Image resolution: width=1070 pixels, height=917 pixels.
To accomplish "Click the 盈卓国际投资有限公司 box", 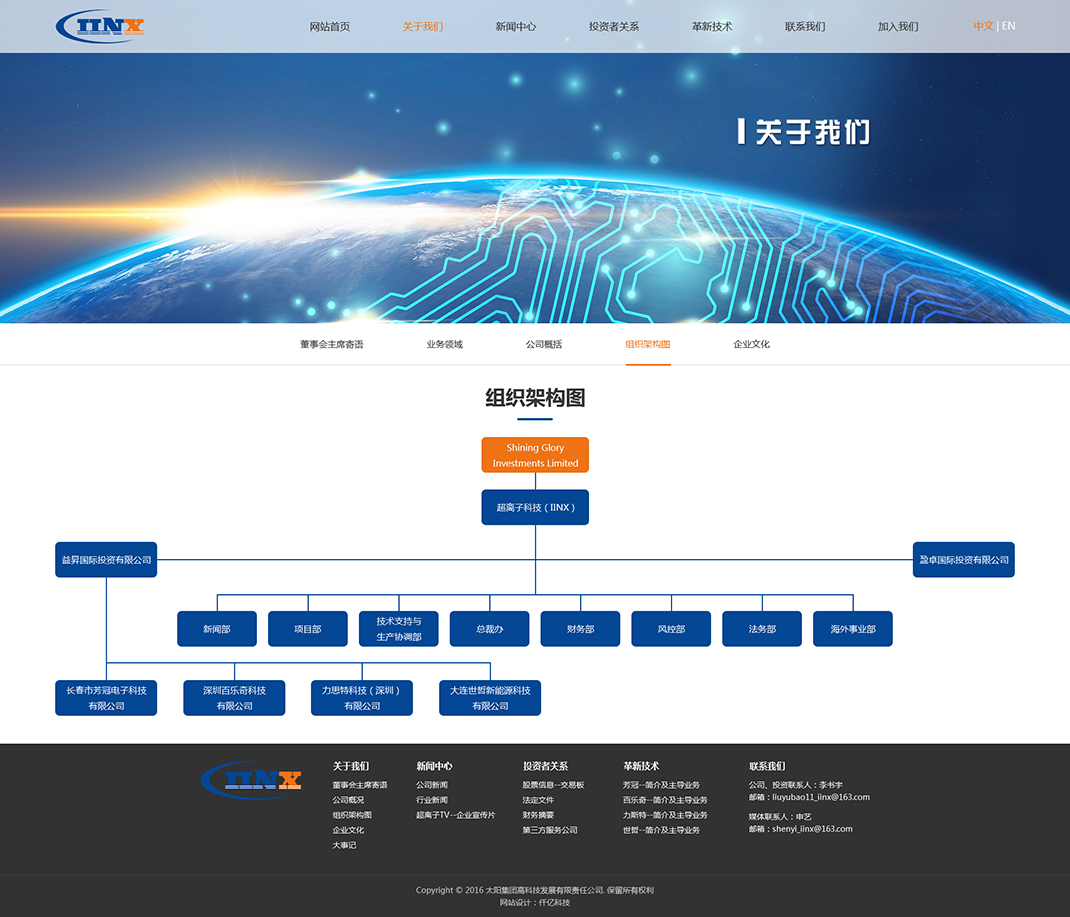I will [x=963, y=560].
